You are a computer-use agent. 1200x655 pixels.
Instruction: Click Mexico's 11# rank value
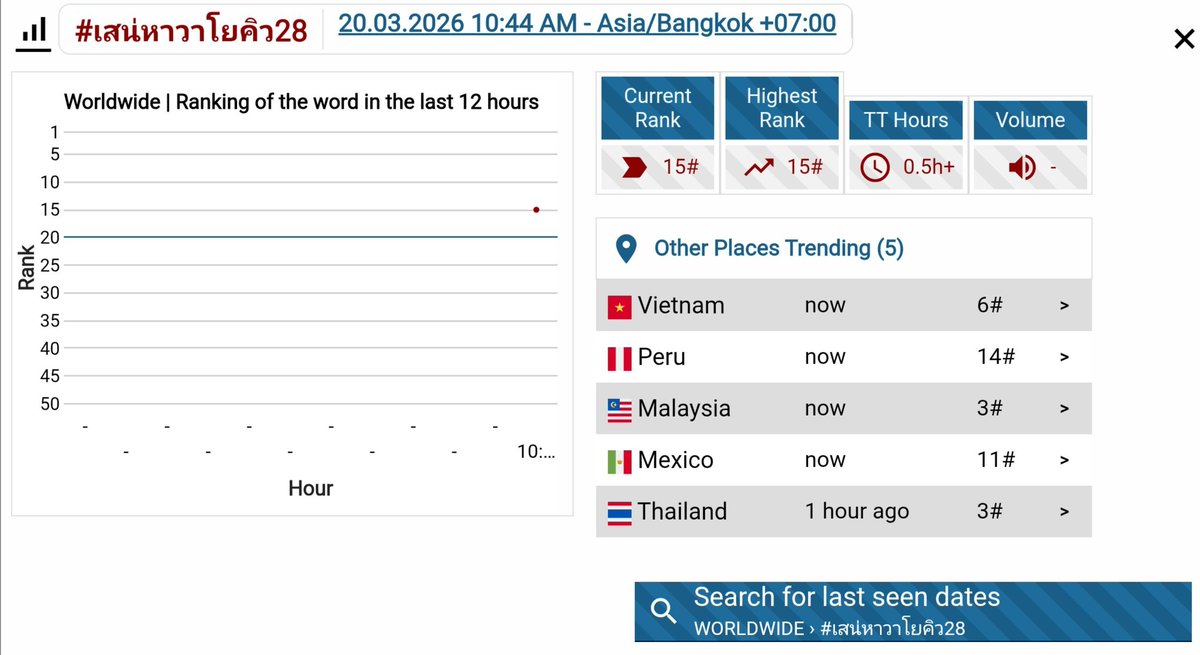[996, 460]
